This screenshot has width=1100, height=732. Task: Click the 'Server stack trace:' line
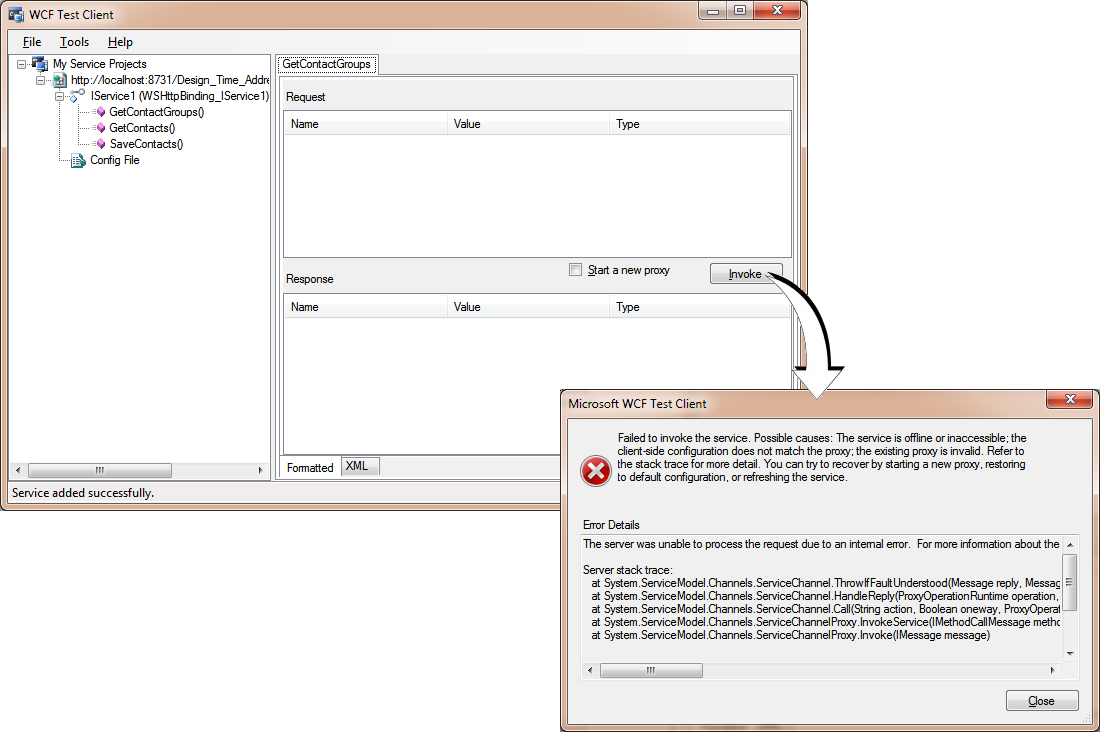click(x=628, y=570)
